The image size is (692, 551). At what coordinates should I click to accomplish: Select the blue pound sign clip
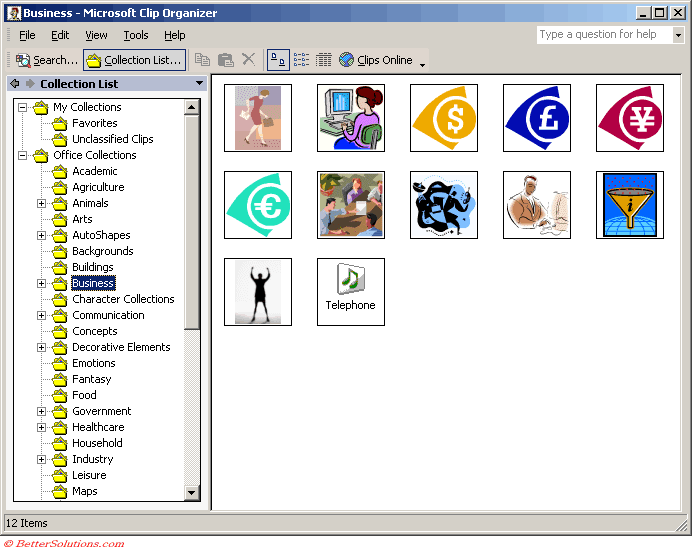tap(537, 118)
